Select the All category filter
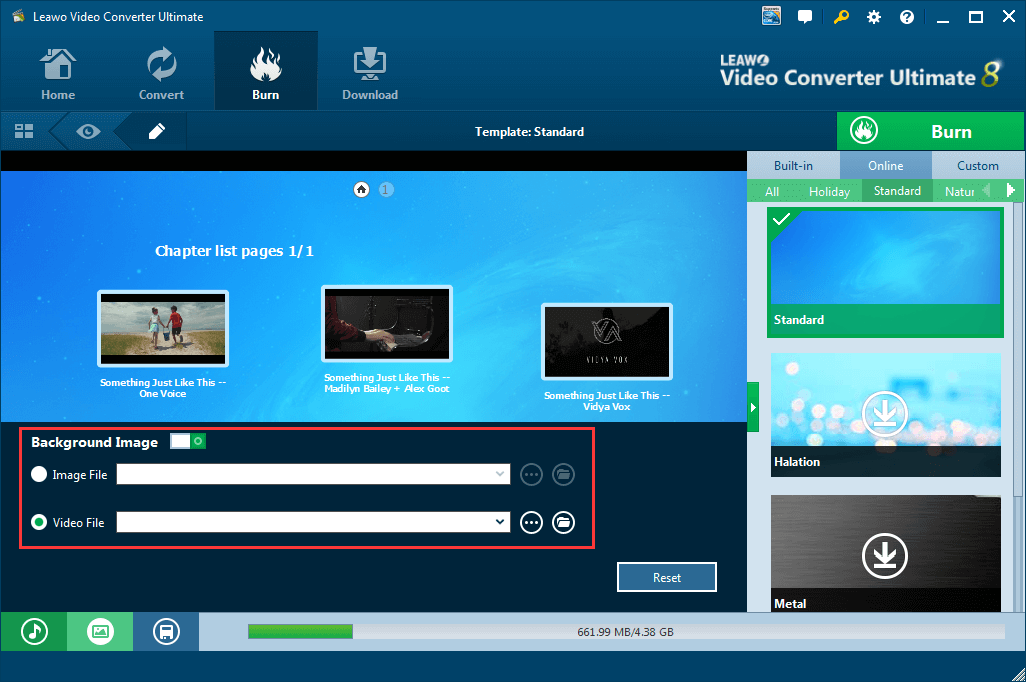The width and height of the screenshot is (1026, 682). click(x=772, y=191)
